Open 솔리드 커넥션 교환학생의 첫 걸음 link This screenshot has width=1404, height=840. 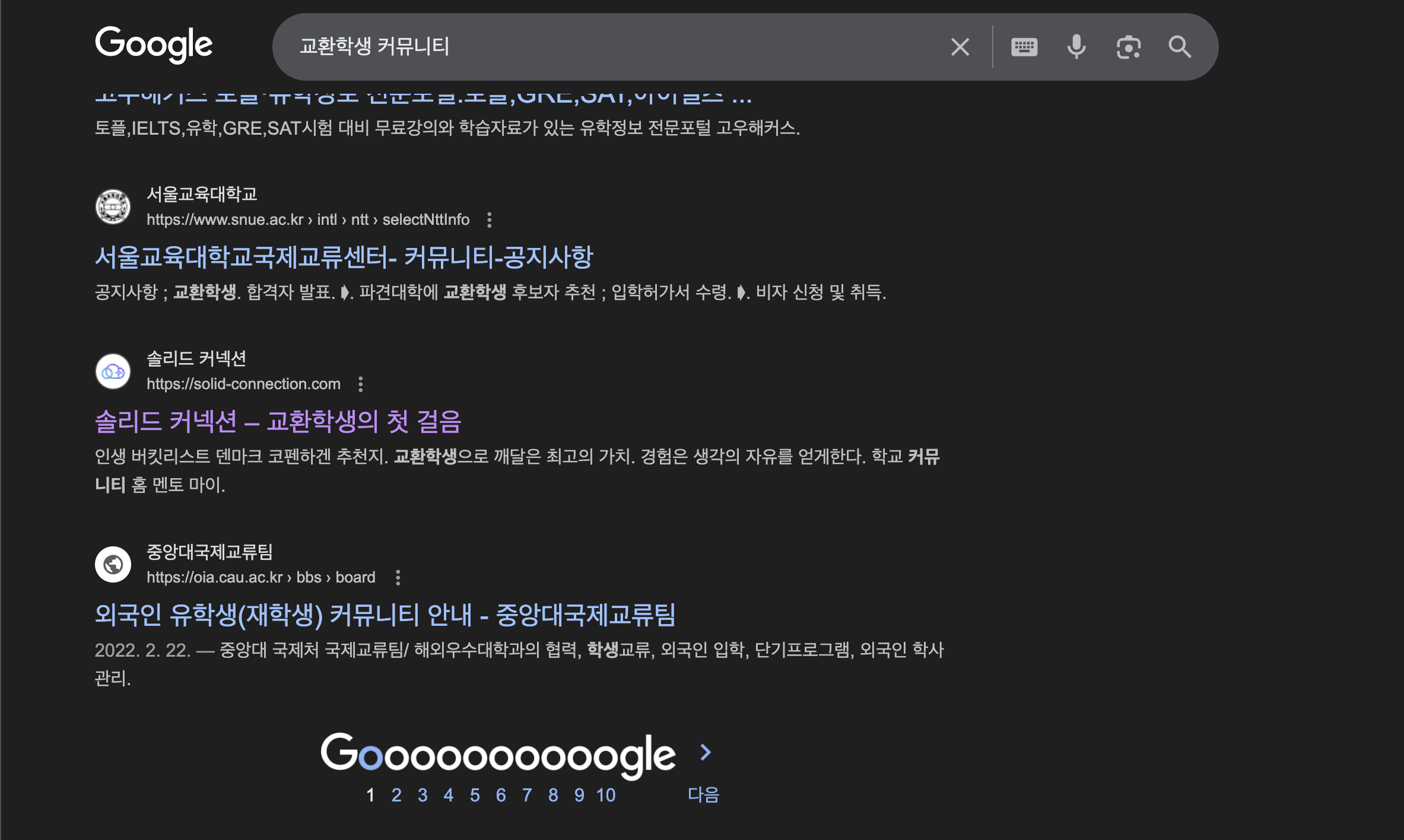(x=278, y=422)
